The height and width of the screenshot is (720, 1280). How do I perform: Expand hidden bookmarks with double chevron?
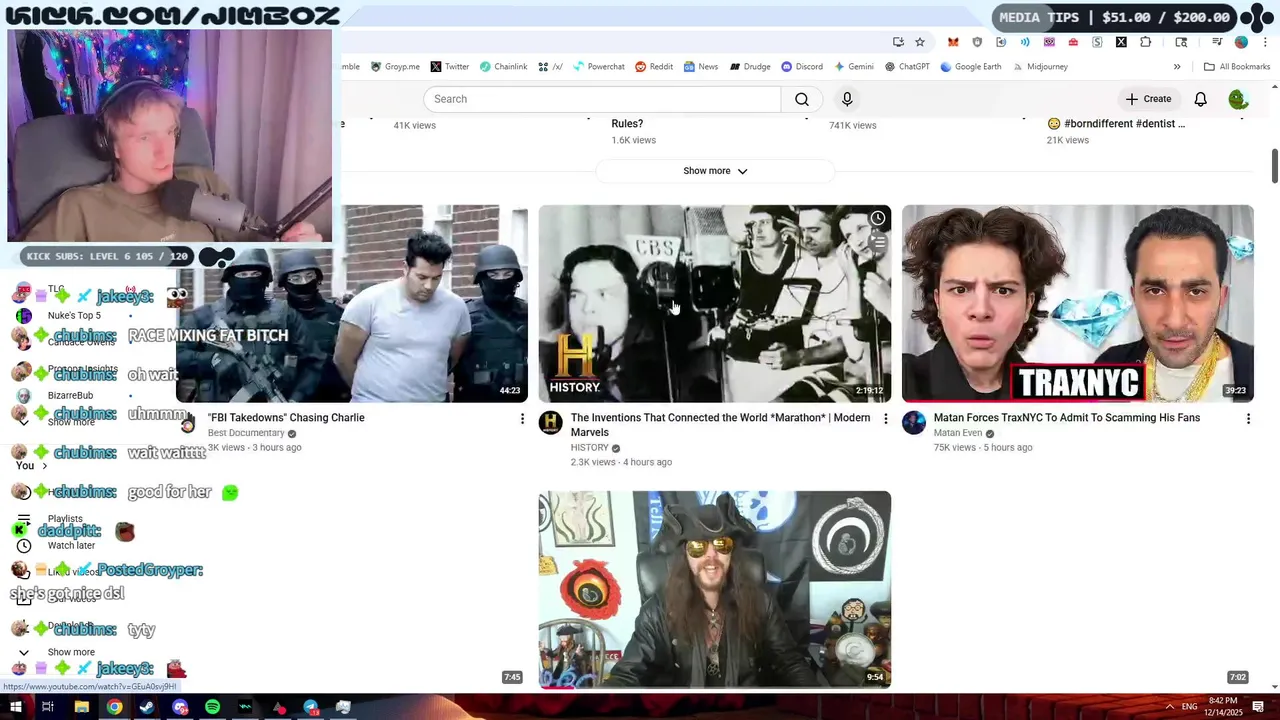[1177, 67]
